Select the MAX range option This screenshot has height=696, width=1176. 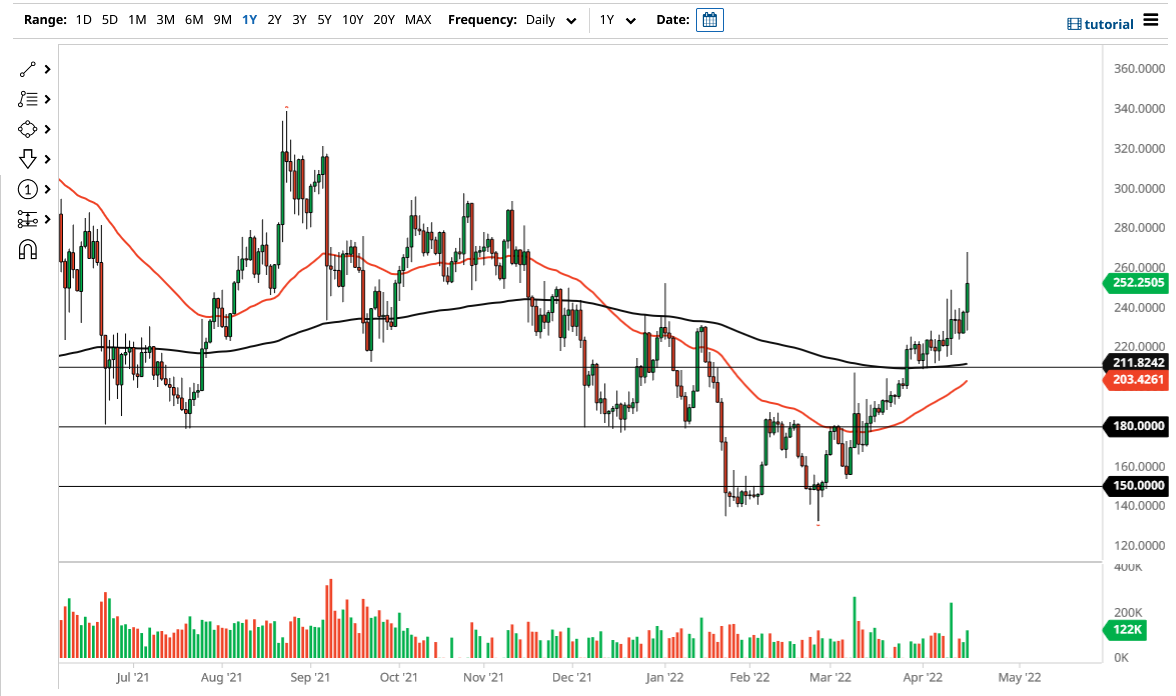click(418, 19)
